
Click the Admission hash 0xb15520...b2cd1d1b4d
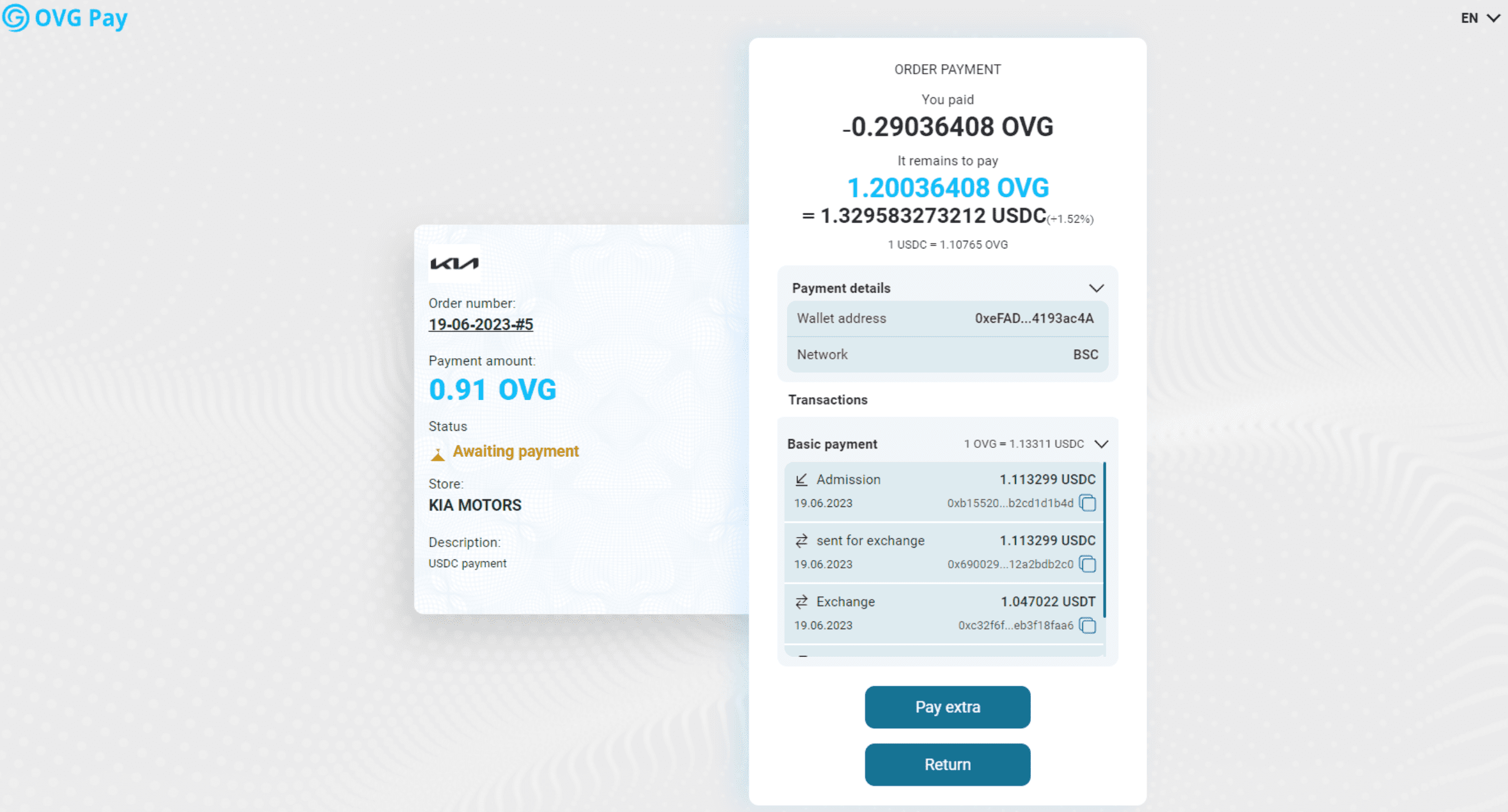click(x=1010, y=503)
